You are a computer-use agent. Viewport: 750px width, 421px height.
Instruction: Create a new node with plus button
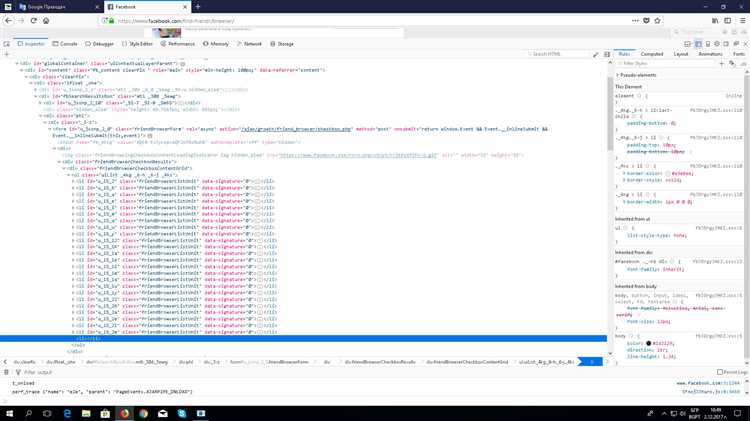(x=7, y=54)
